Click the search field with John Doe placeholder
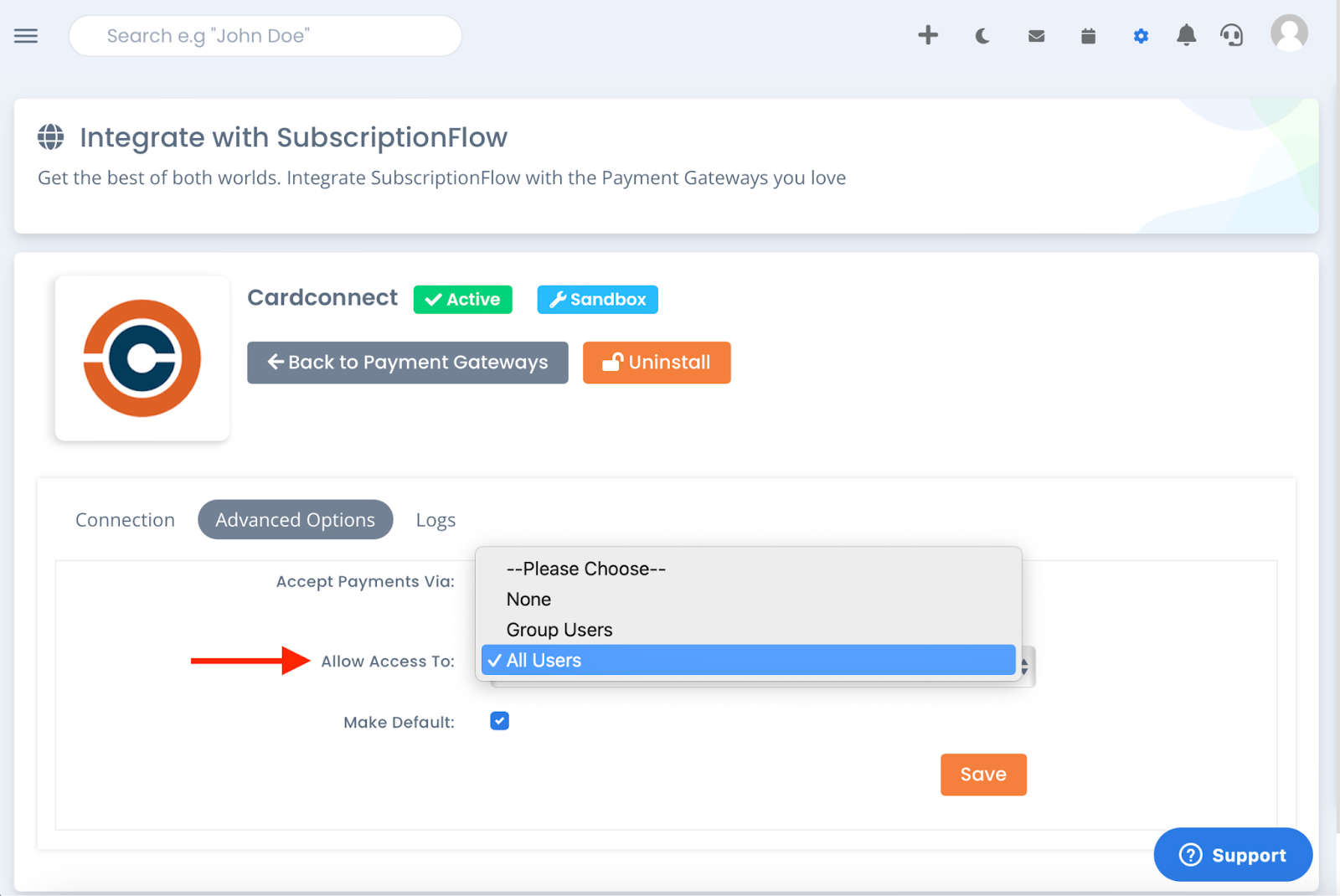Screen dimensions: 1340x896 265,36
